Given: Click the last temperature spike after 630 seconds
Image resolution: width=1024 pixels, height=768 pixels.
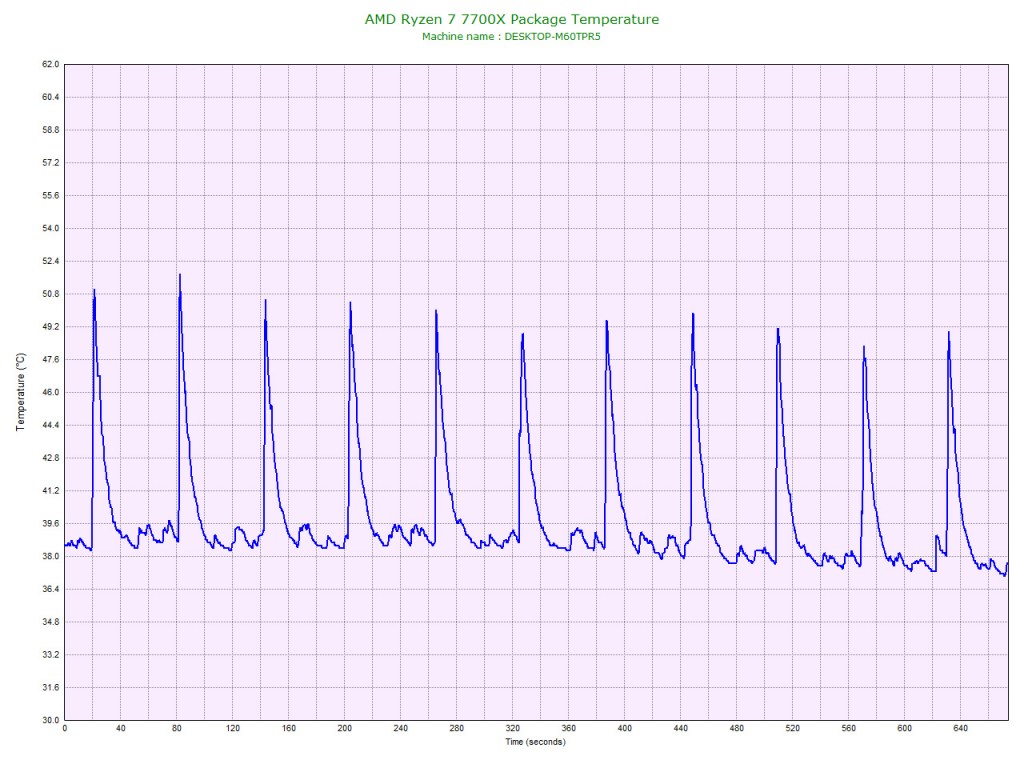Looking at the screenshot, I should click(948, 332).
